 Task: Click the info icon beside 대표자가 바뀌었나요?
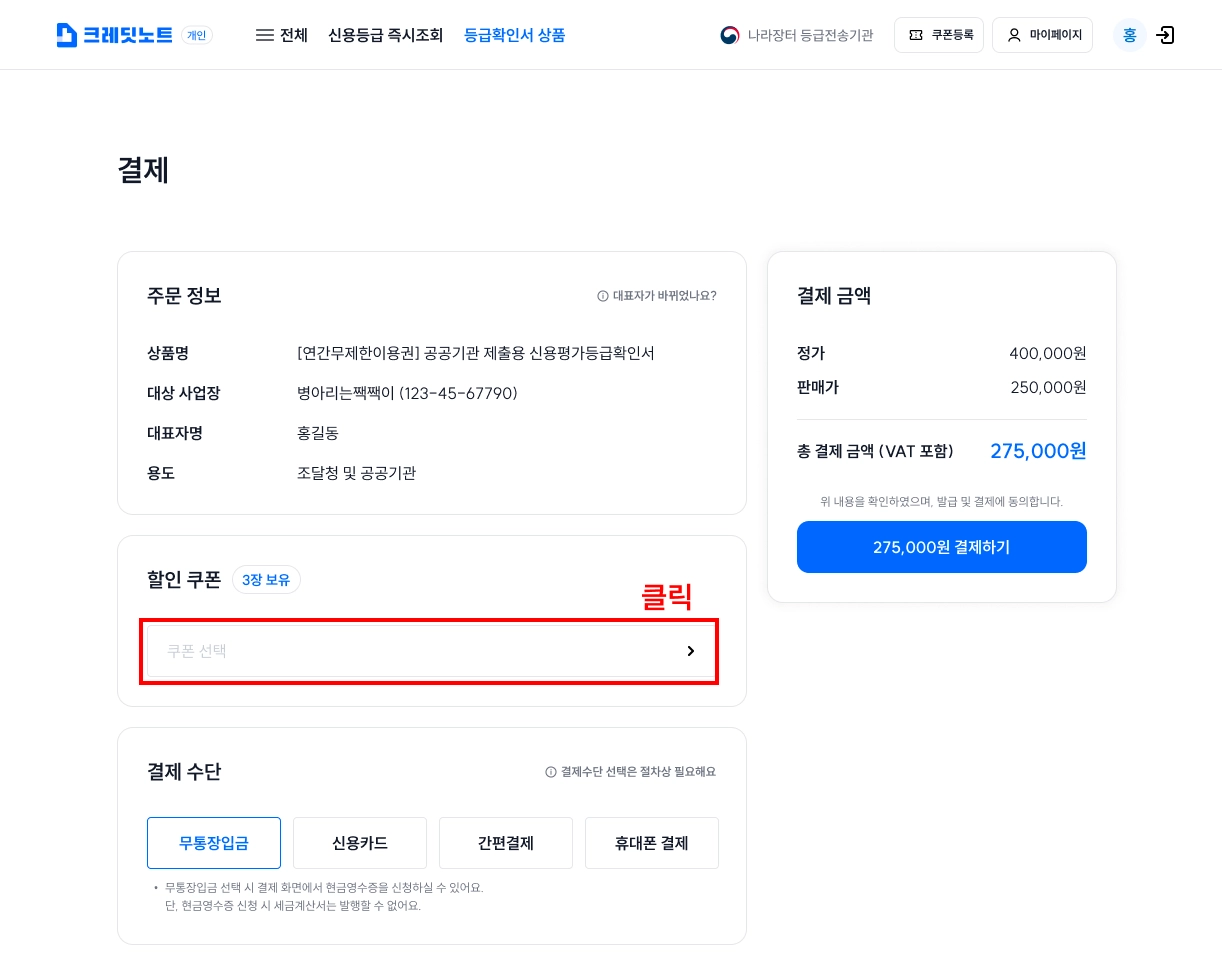(x=603, y=296)
